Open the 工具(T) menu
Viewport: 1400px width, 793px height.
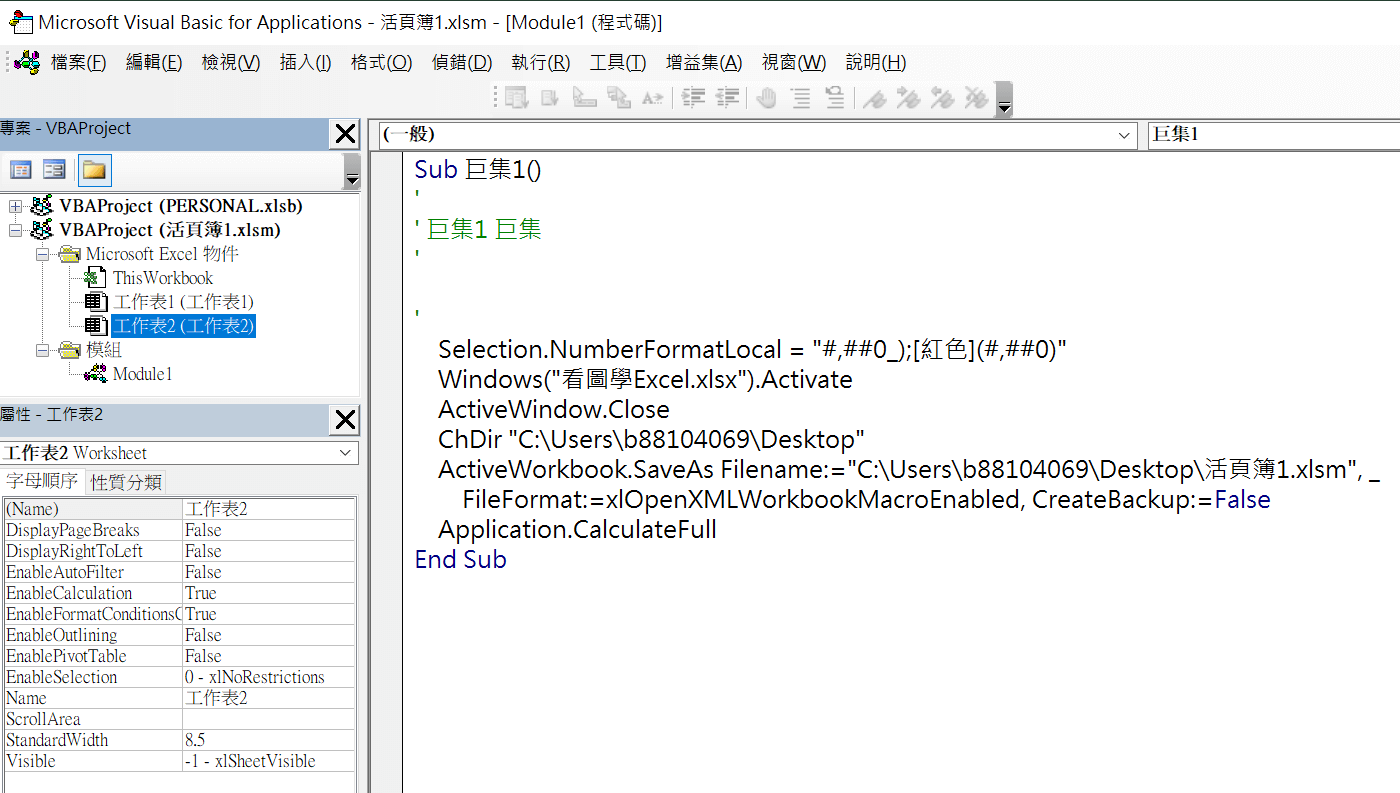[617, 62]
